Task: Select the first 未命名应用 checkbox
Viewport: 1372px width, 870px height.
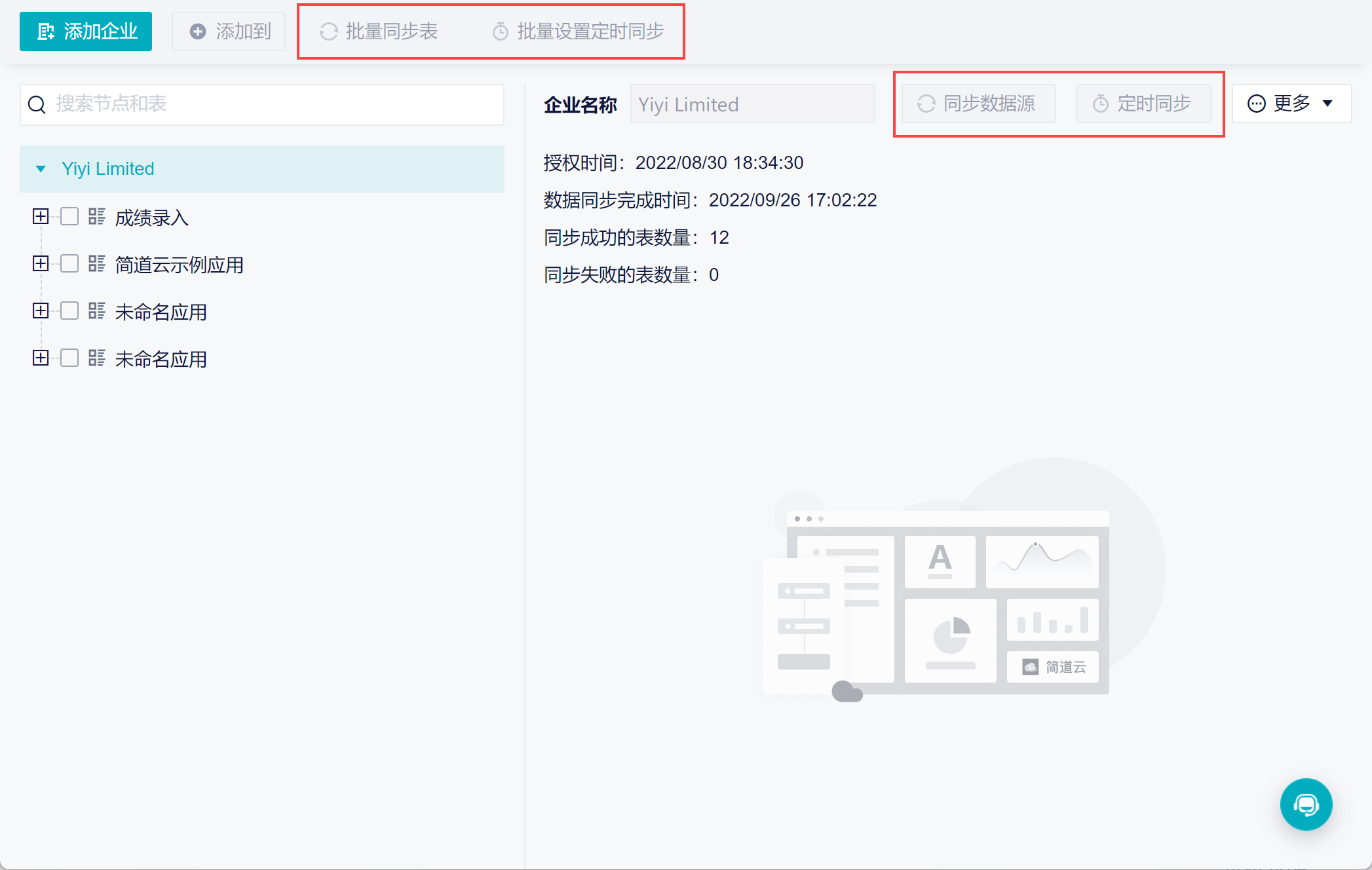Action: tap(69, 311)
